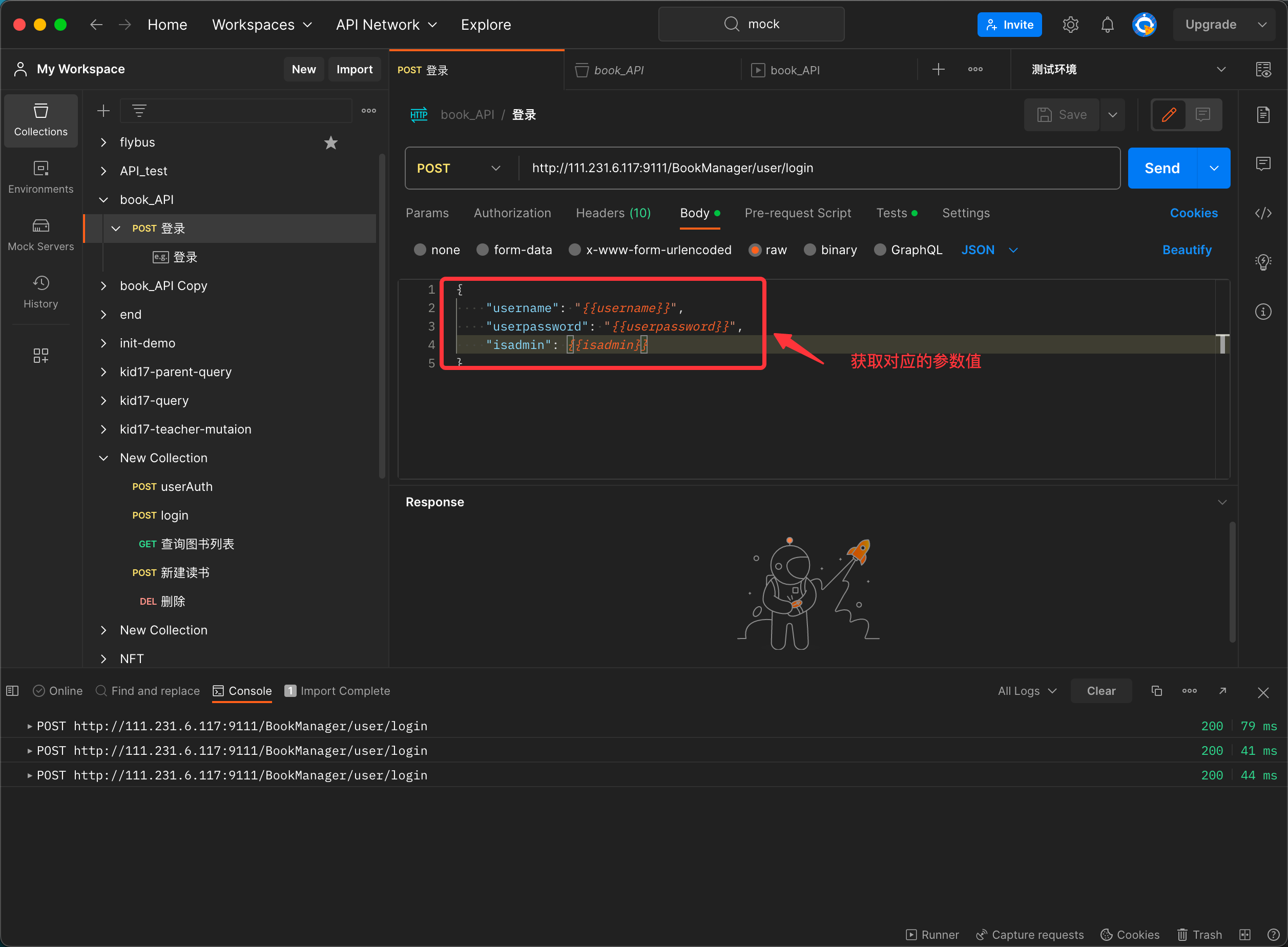Click the environment quick look icon
This screenshot has width=1288, height=947.
coord(1263,69)
